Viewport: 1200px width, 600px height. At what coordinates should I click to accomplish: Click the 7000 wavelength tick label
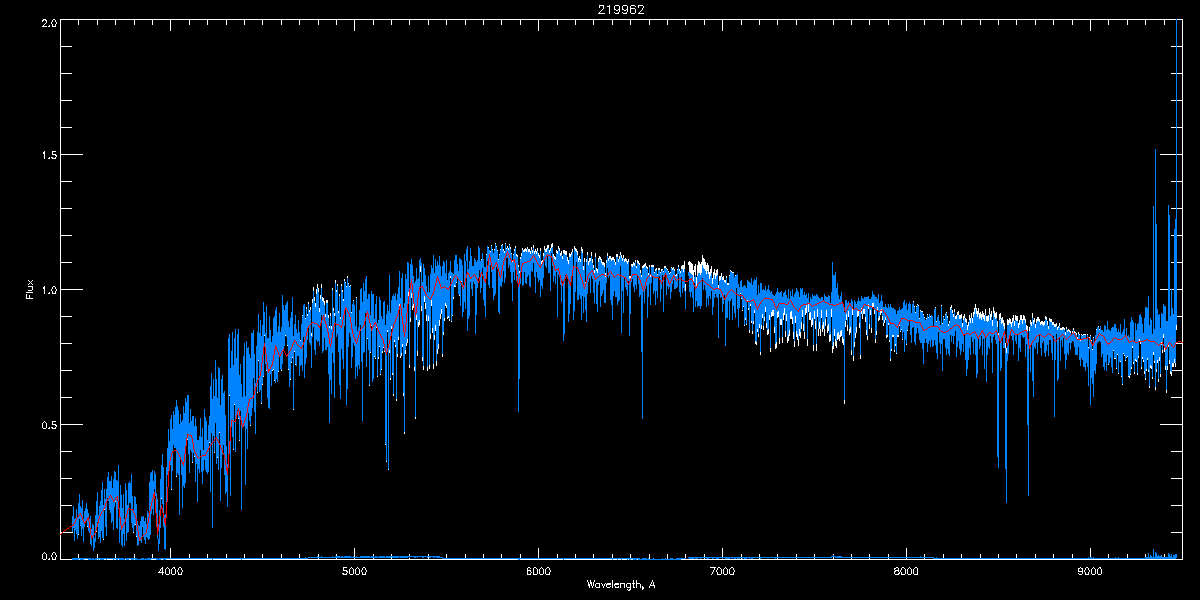[x=722, y=572]
